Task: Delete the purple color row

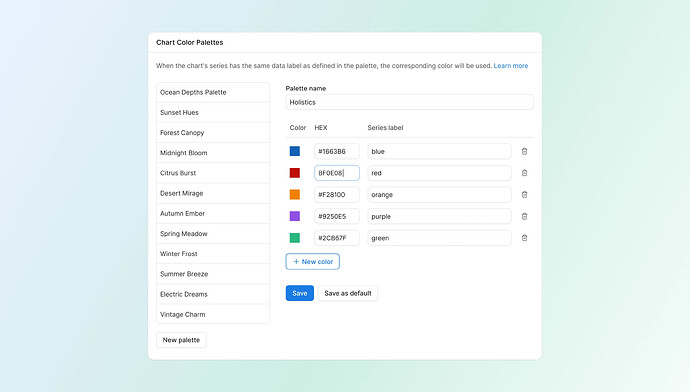Action: (524, 216)
